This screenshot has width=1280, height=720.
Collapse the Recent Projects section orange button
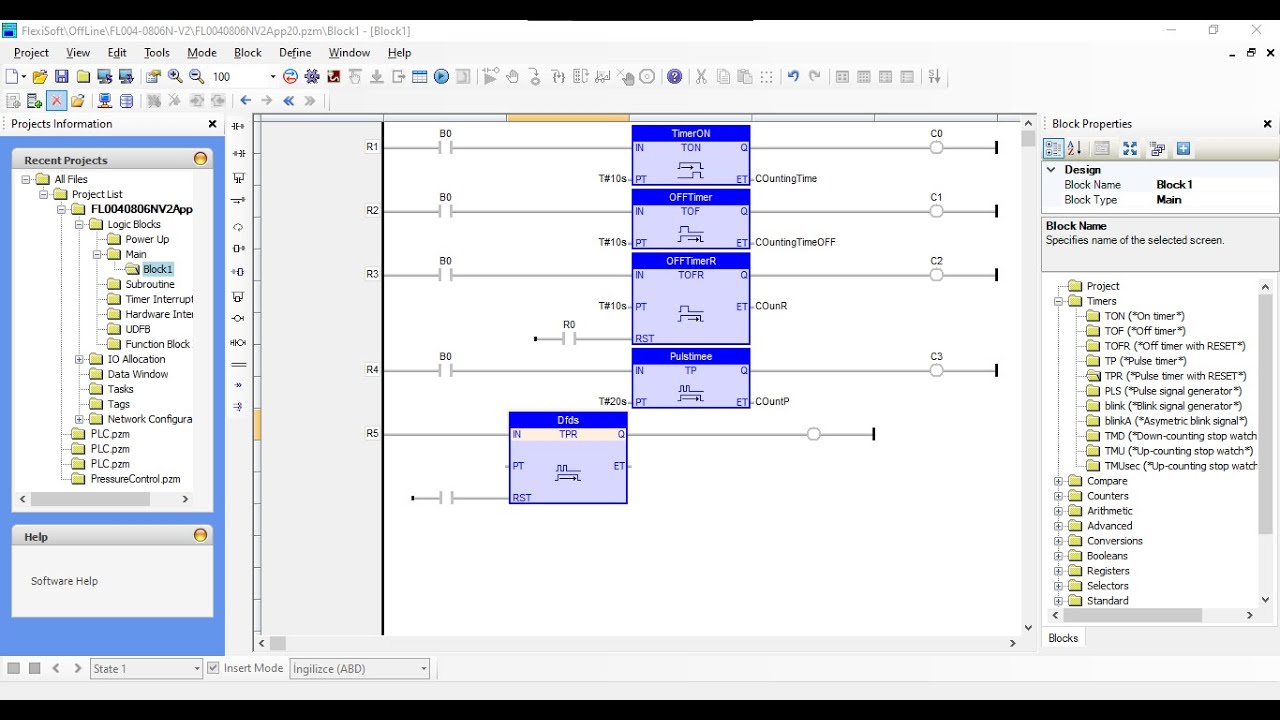(x=200, y=159)
